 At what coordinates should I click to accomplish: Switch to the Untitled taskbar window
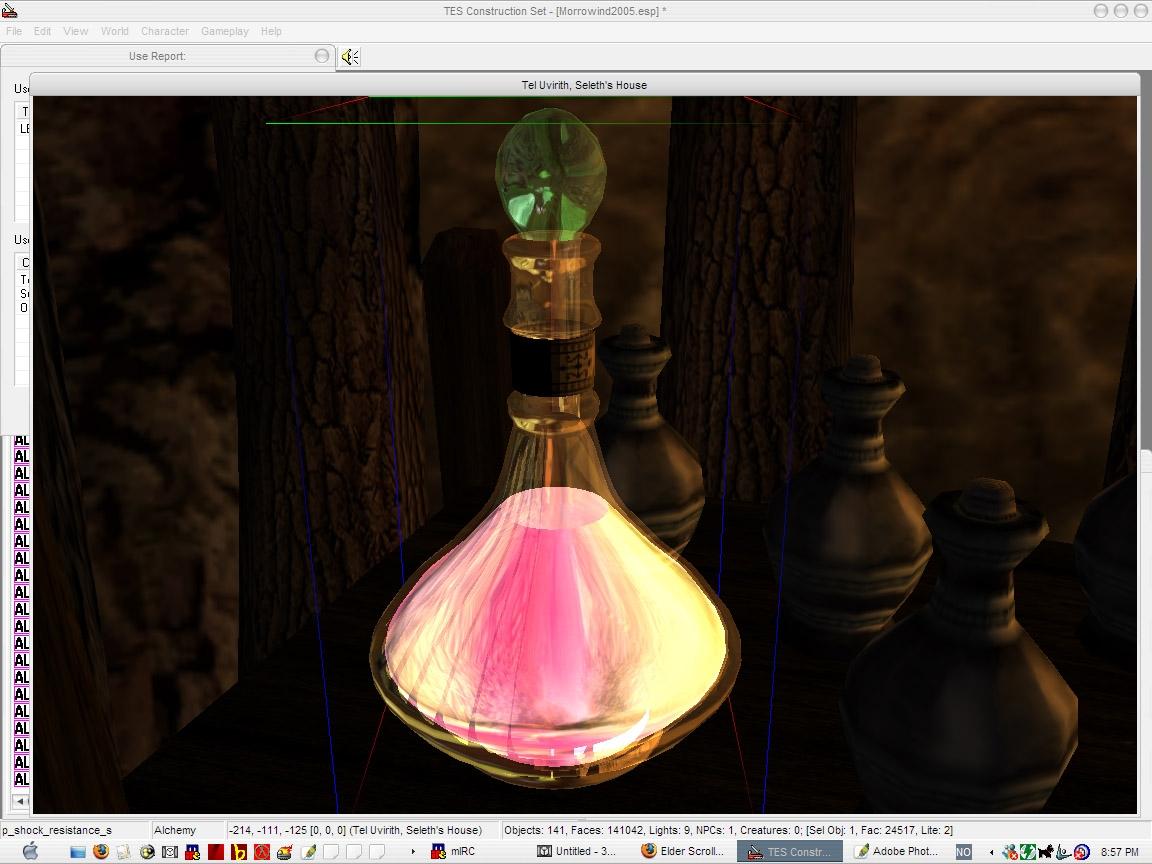coord(577,852)
